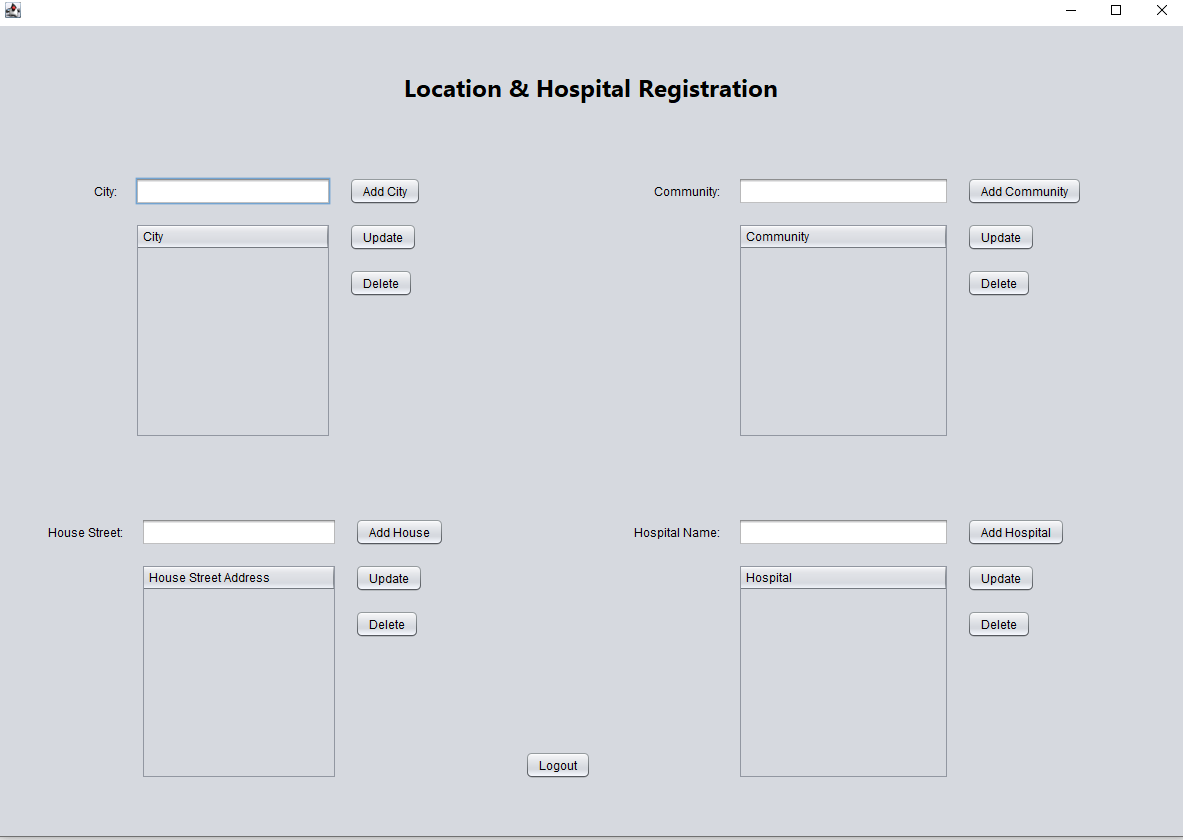The height and width of the screenshot is (840, 1183).
Task: Click Update button beside Community list
Action: tap(1000, 237)
